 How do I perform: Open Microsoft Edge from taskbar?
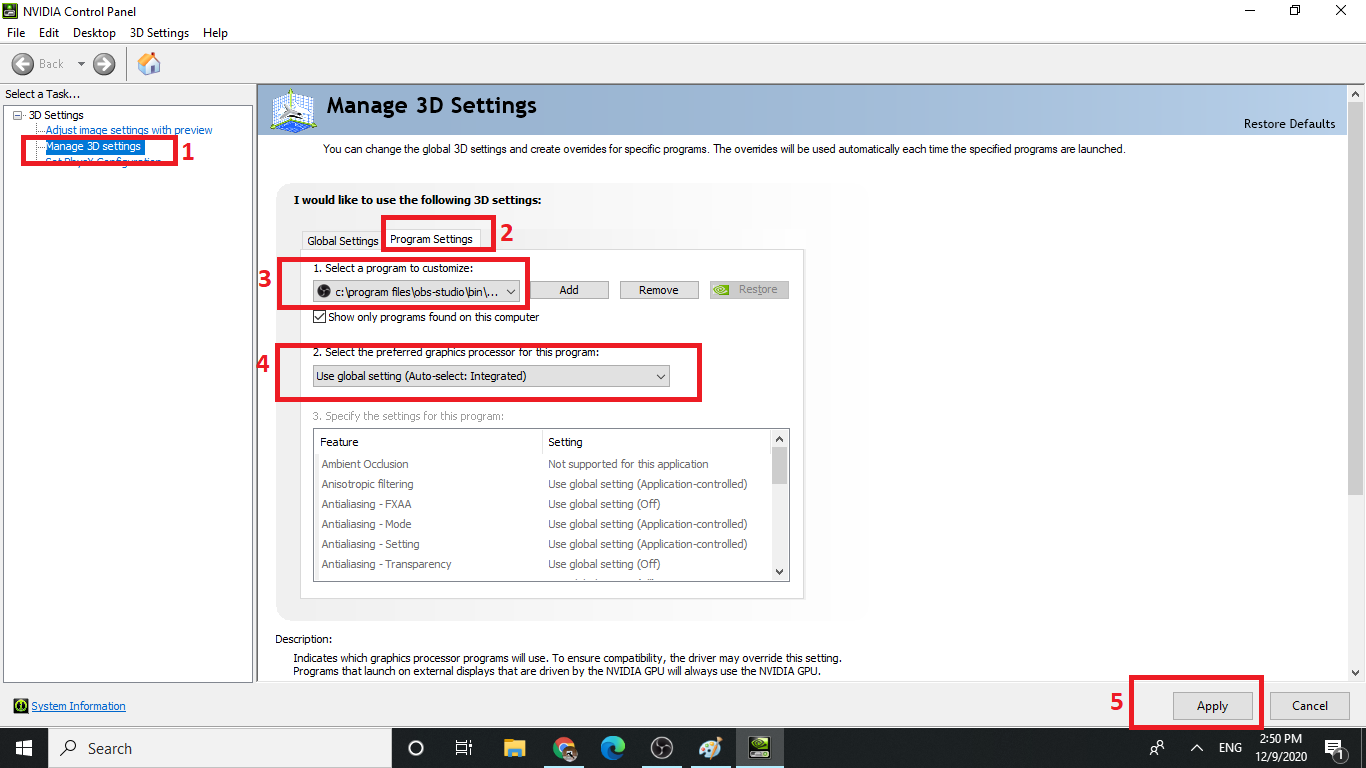pos(612,748)
